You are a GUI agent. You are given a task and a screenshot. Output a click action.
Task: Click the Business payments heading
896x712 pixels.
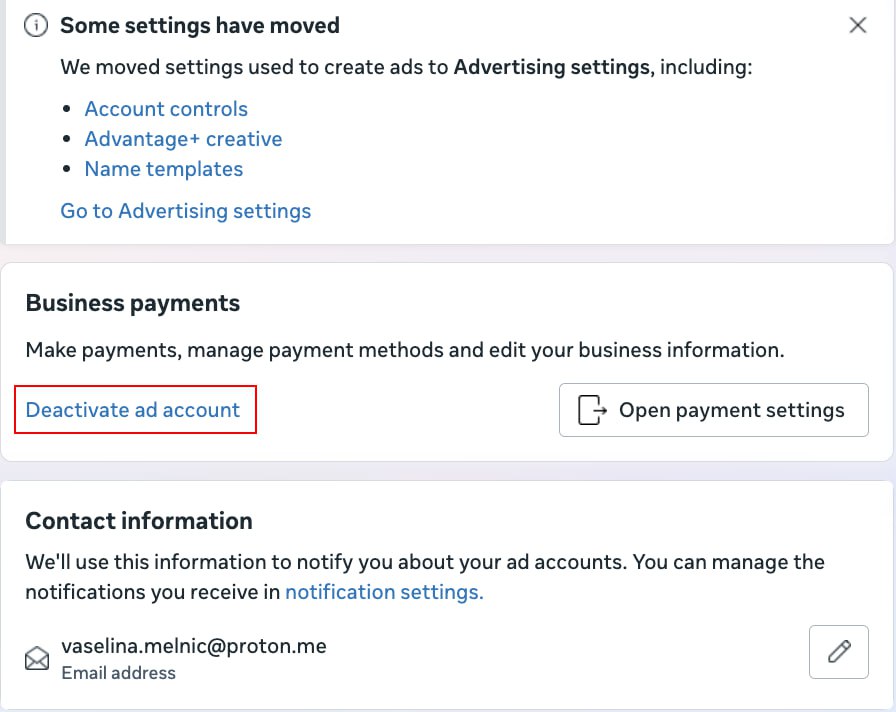coord(133,303)
